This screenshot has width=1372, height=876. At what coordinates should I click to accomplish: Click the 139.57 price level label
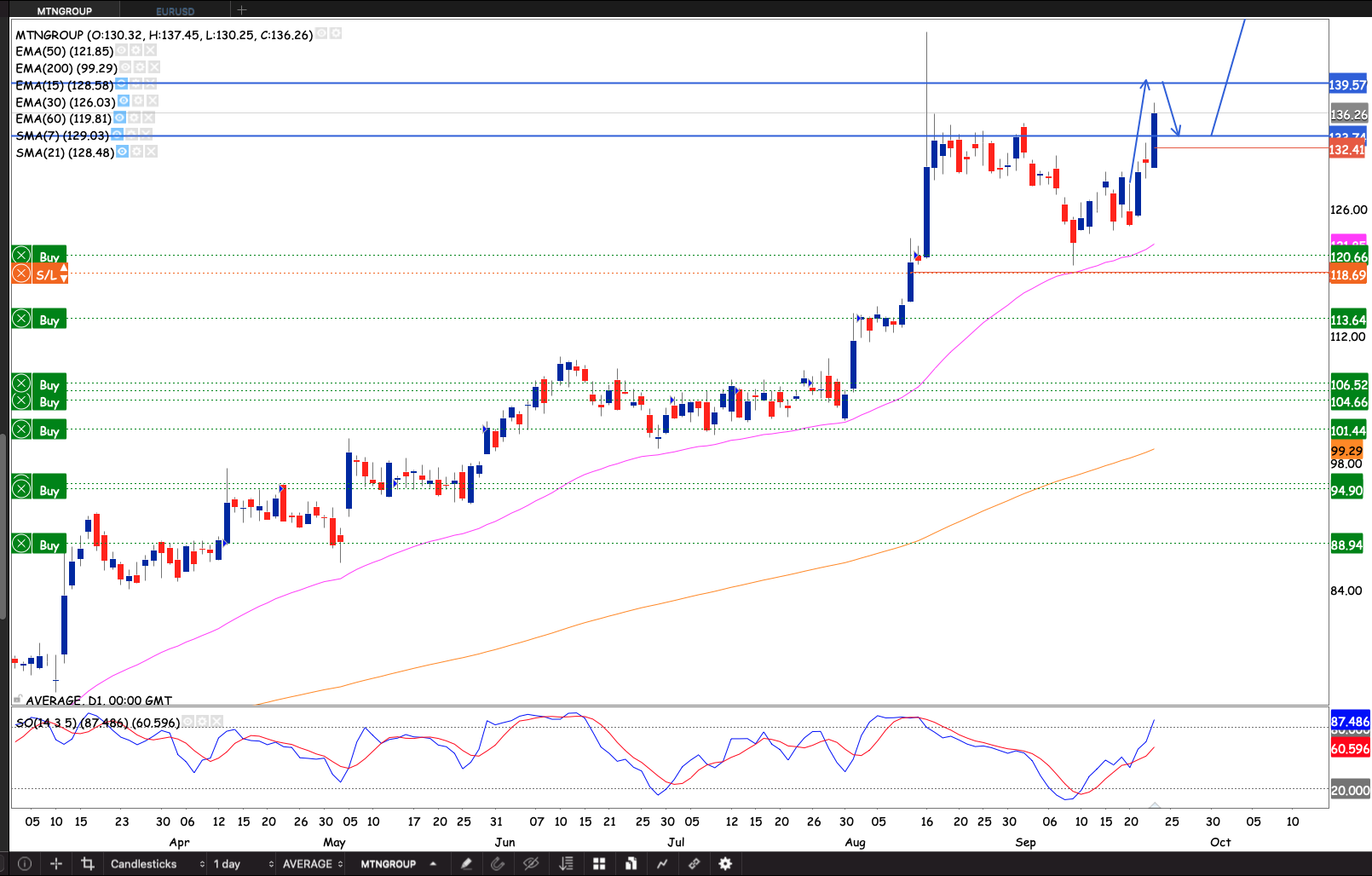tap(1347, 84)
